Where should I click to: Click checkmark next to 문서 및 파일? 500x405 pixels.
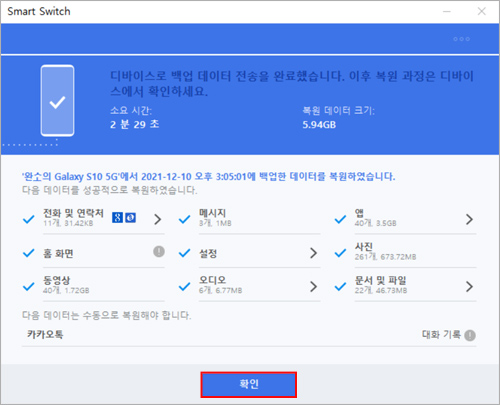pos(340,286)
